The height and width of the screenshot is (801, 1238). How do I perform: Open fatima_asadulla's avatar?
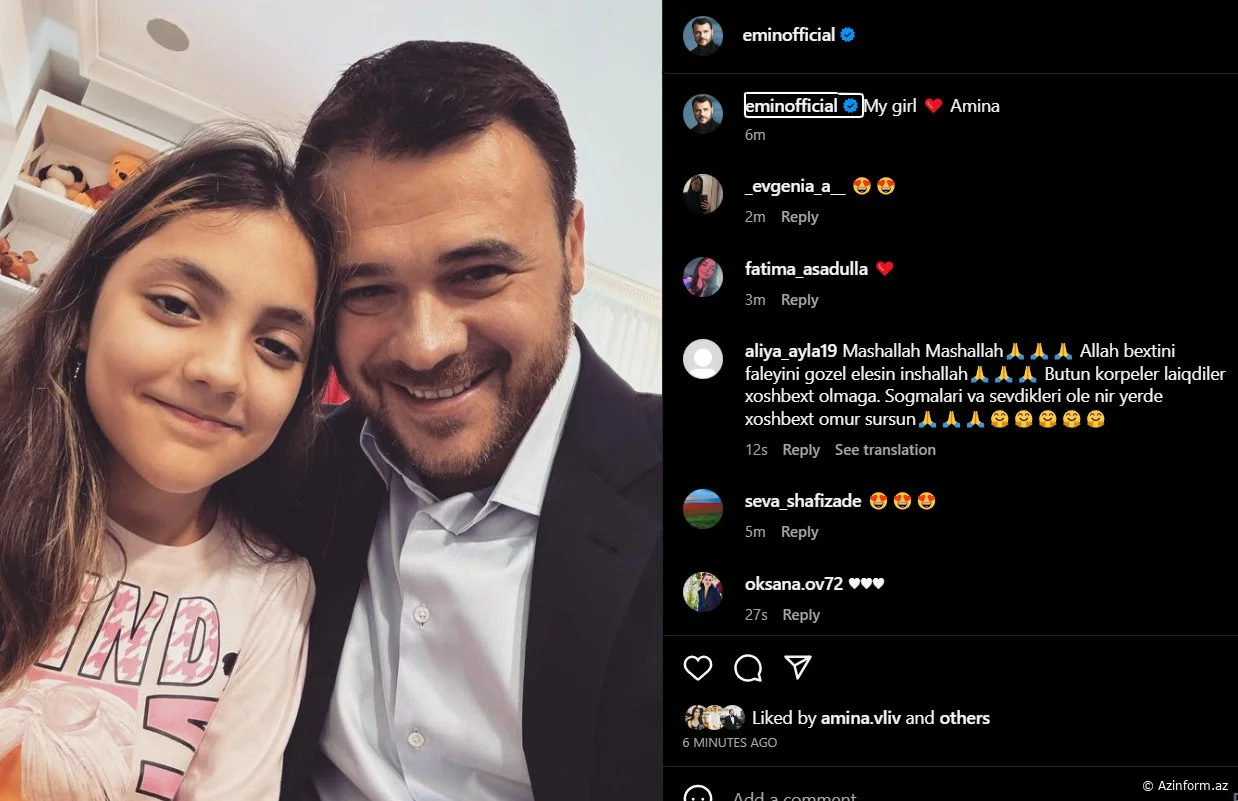pos(702,277)
